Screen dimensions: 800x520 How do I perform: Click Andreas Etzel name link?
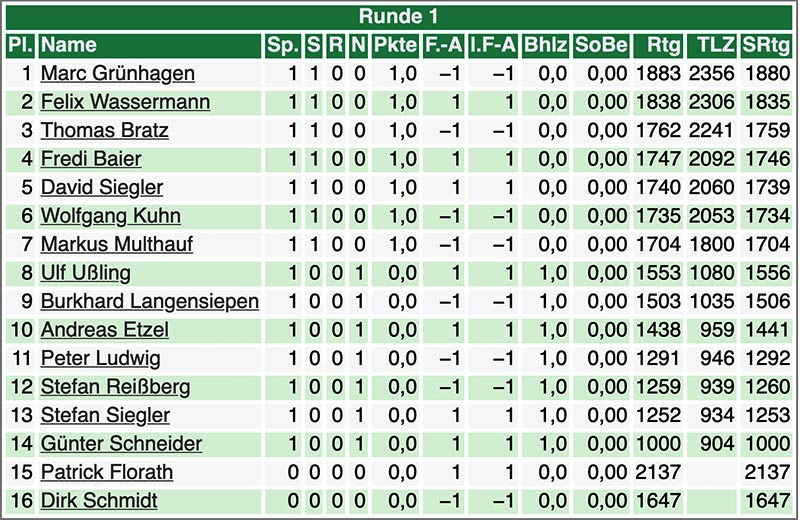105,330
